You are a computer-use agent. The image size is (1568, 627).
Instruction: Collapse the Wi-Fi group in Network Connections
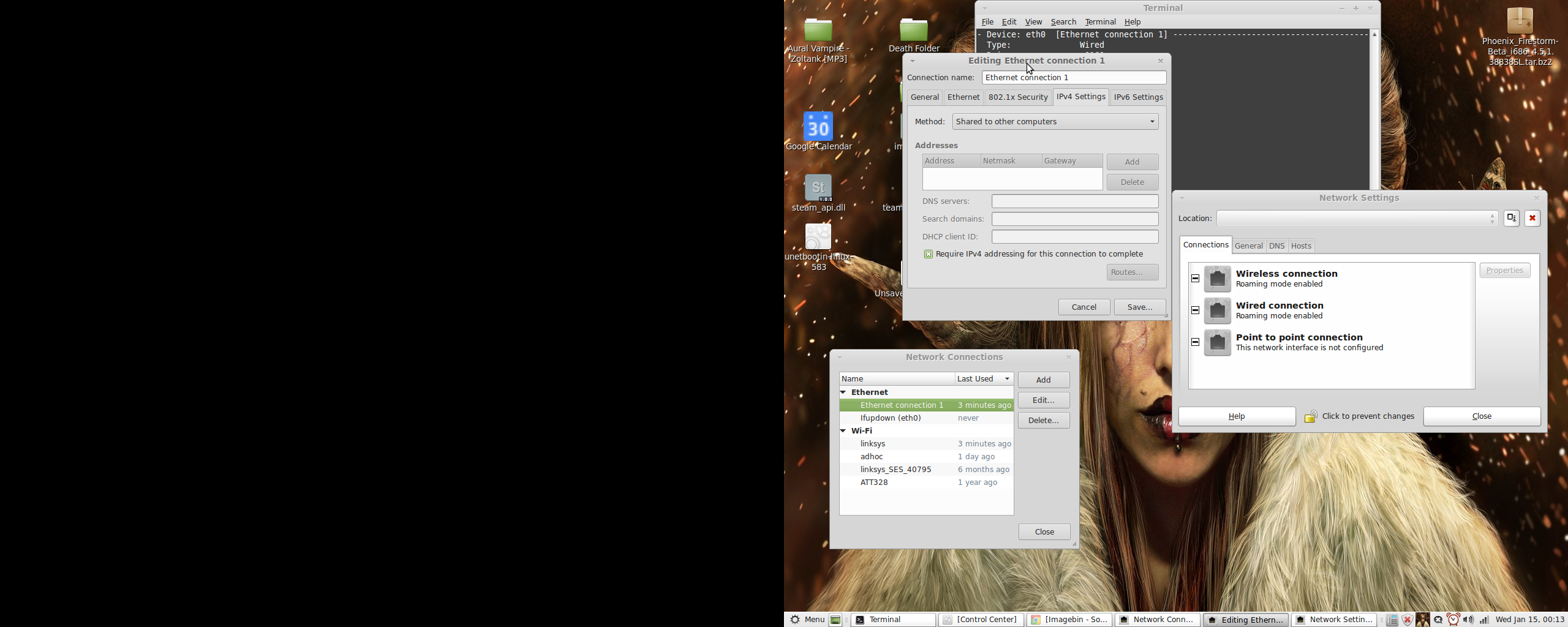coord(843,430)
